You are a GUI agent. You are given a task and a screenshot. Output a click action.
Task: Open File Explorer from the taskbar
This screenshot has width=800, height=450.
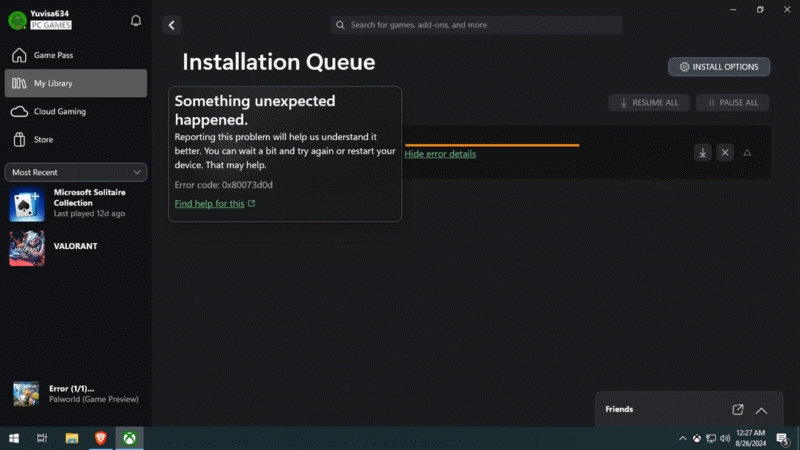pos(72,438)
